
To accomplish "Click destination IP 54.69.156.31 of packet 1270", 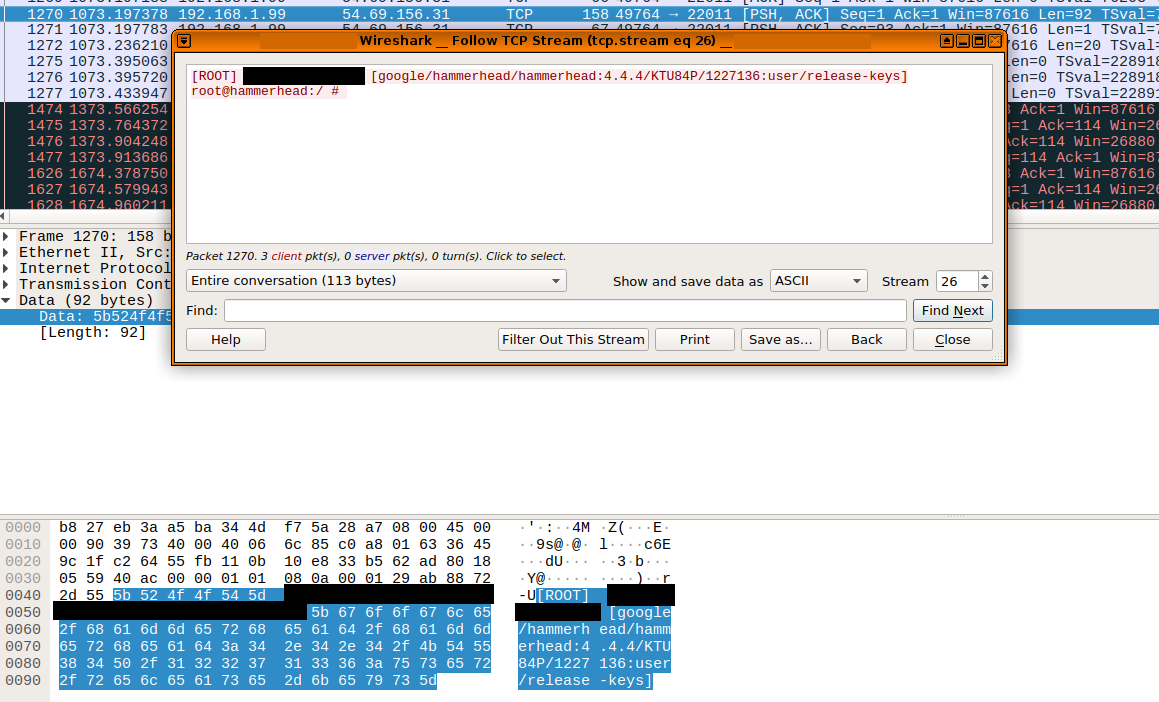I will 395,14.
